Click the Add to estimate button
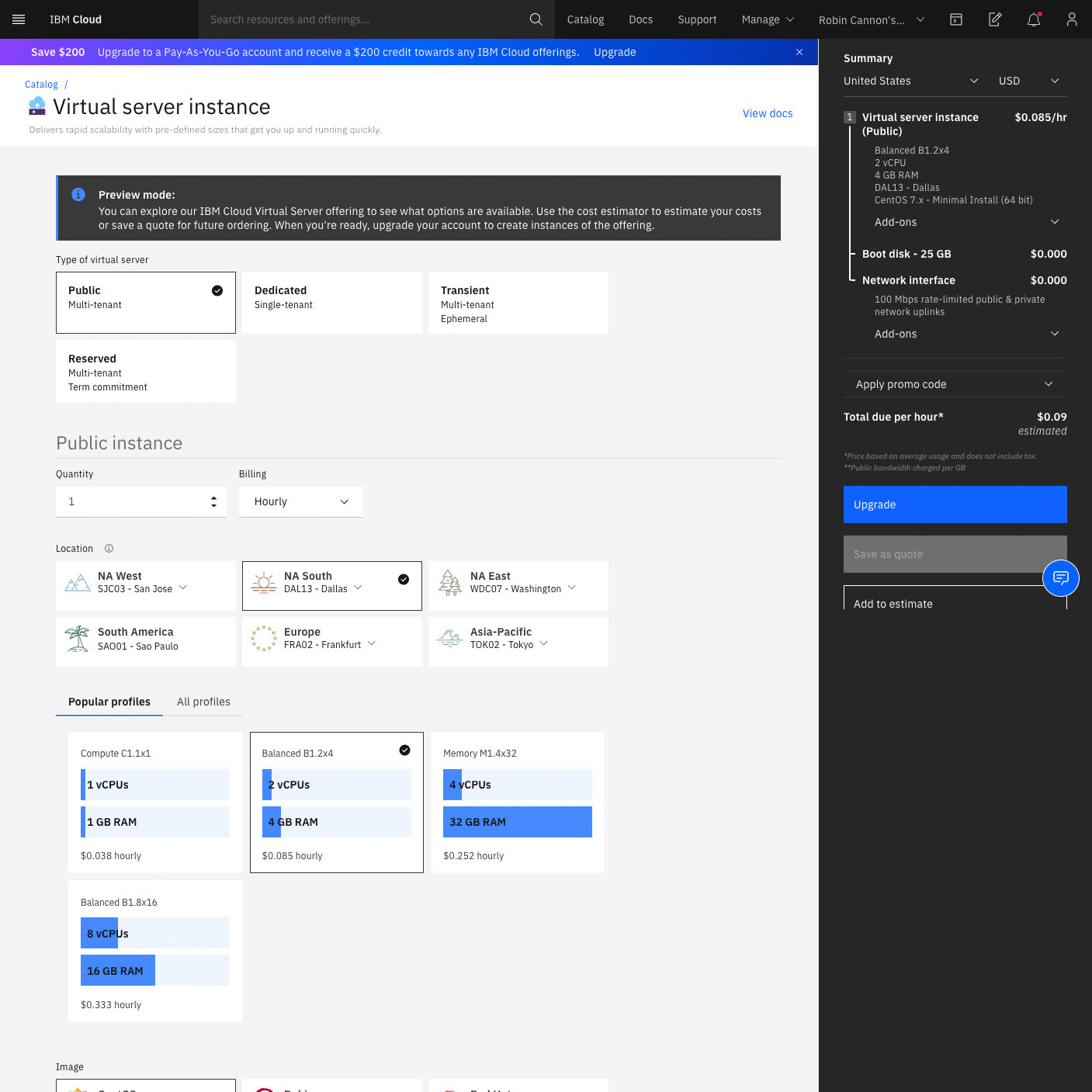Screen dimensions: 1092x1092 coord(955,598)
